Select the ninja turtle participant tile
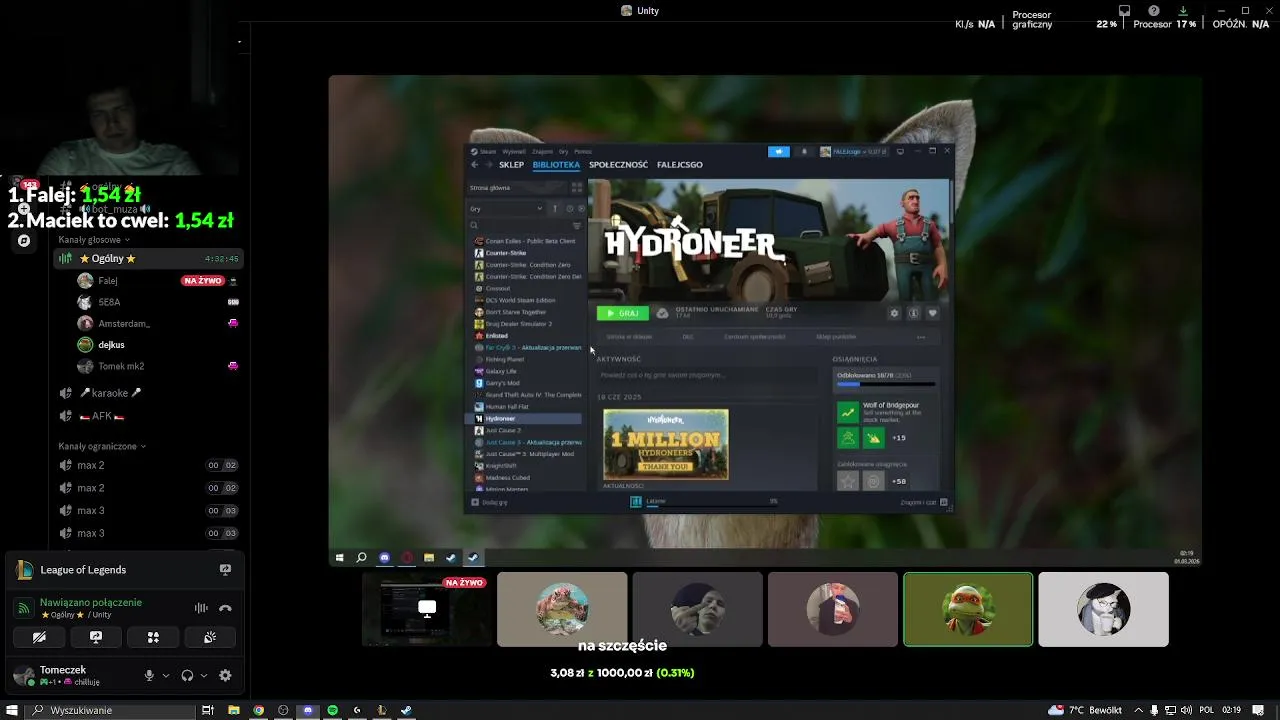Viewport: 1280px width, 720px height. tap(968, 609)
